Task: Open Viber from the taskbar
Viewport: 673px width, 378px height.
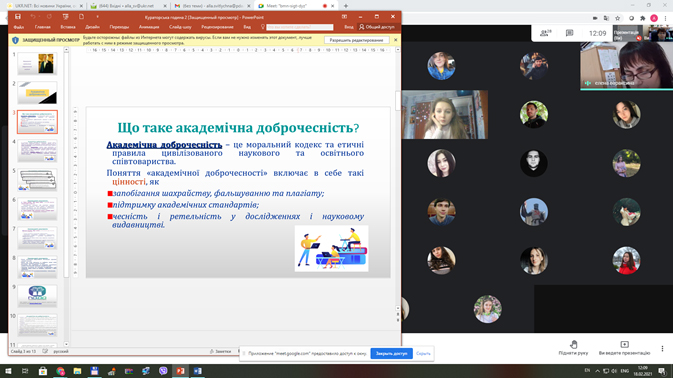Action: pos(163,371)
